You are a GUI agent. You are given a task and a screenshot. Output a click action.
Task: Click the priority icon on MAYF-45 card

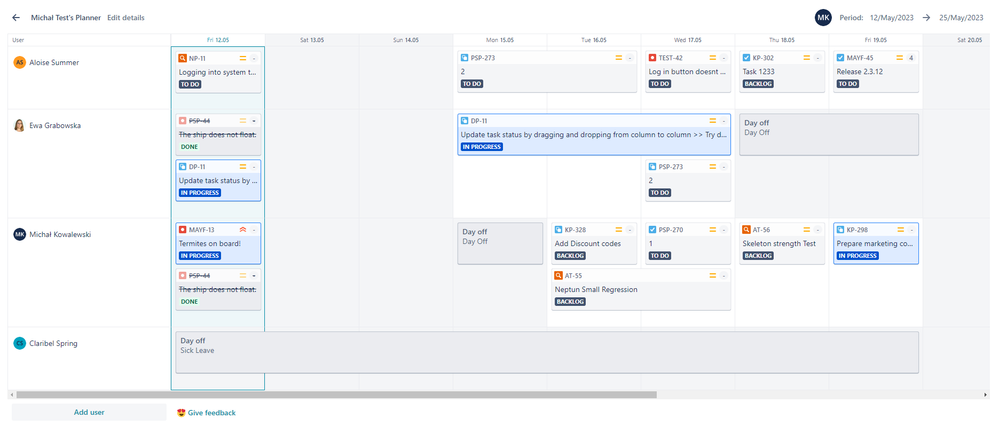900,58
